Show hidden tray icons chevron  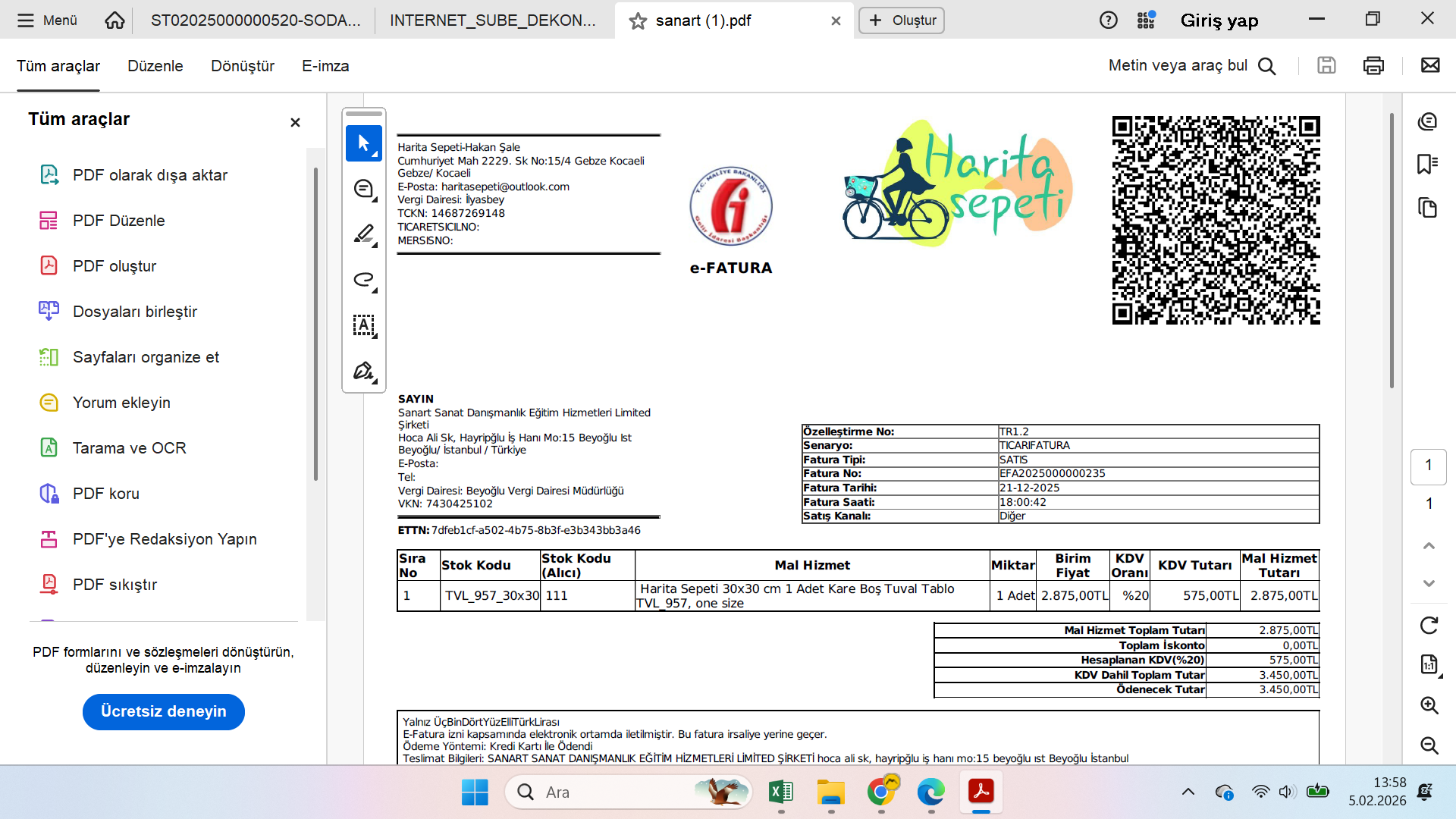(1188, 792)
